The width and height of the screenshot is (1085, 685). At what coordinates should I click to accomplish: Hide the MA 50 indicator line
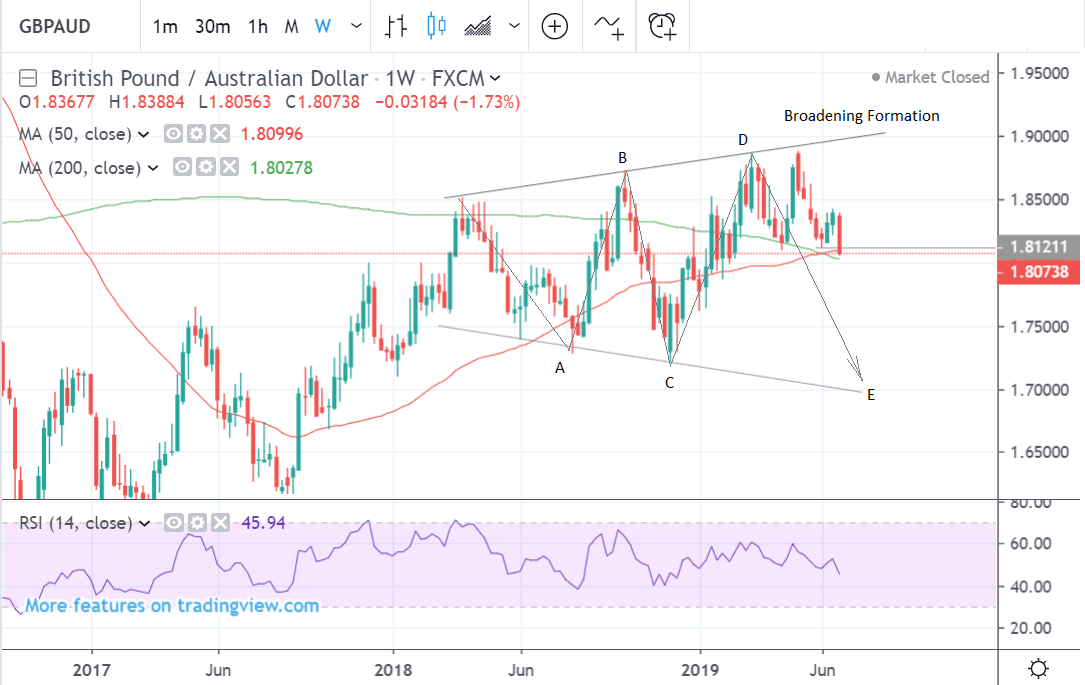point(174,134)
